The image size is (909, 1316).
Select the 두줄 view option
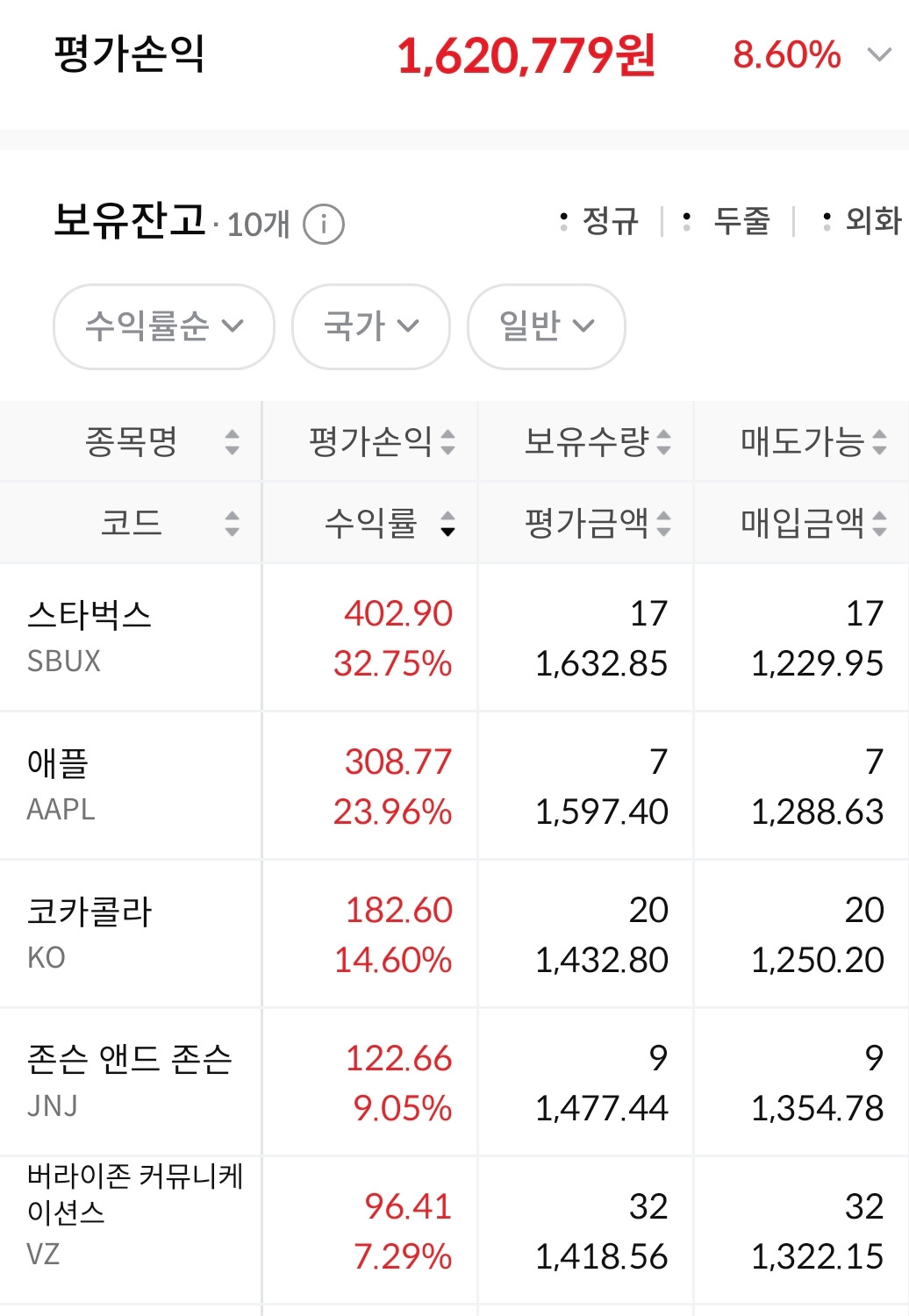click(727, 221)
